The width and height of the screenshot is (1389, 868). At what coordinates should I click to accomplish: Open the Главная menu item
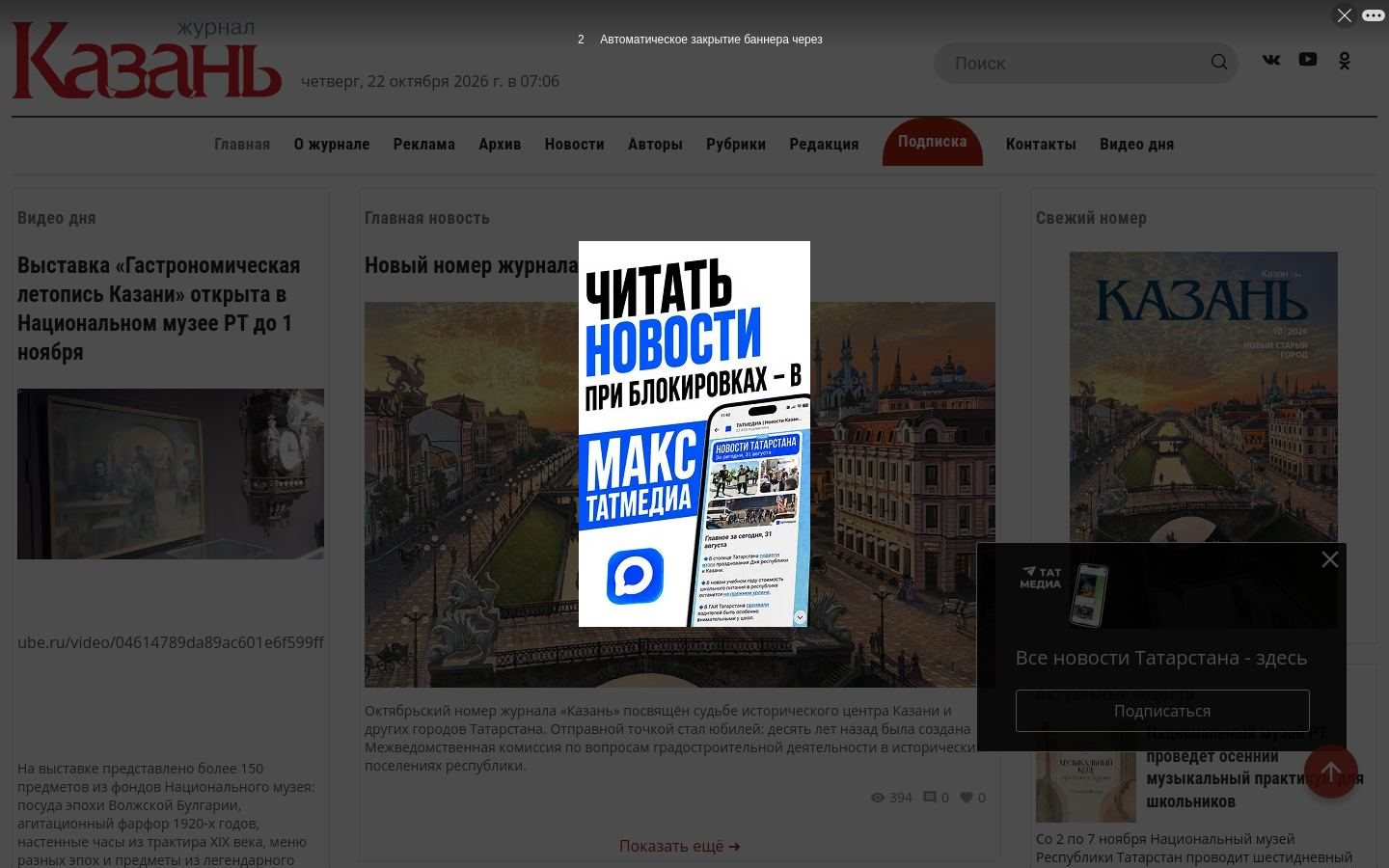coord(242,145)
